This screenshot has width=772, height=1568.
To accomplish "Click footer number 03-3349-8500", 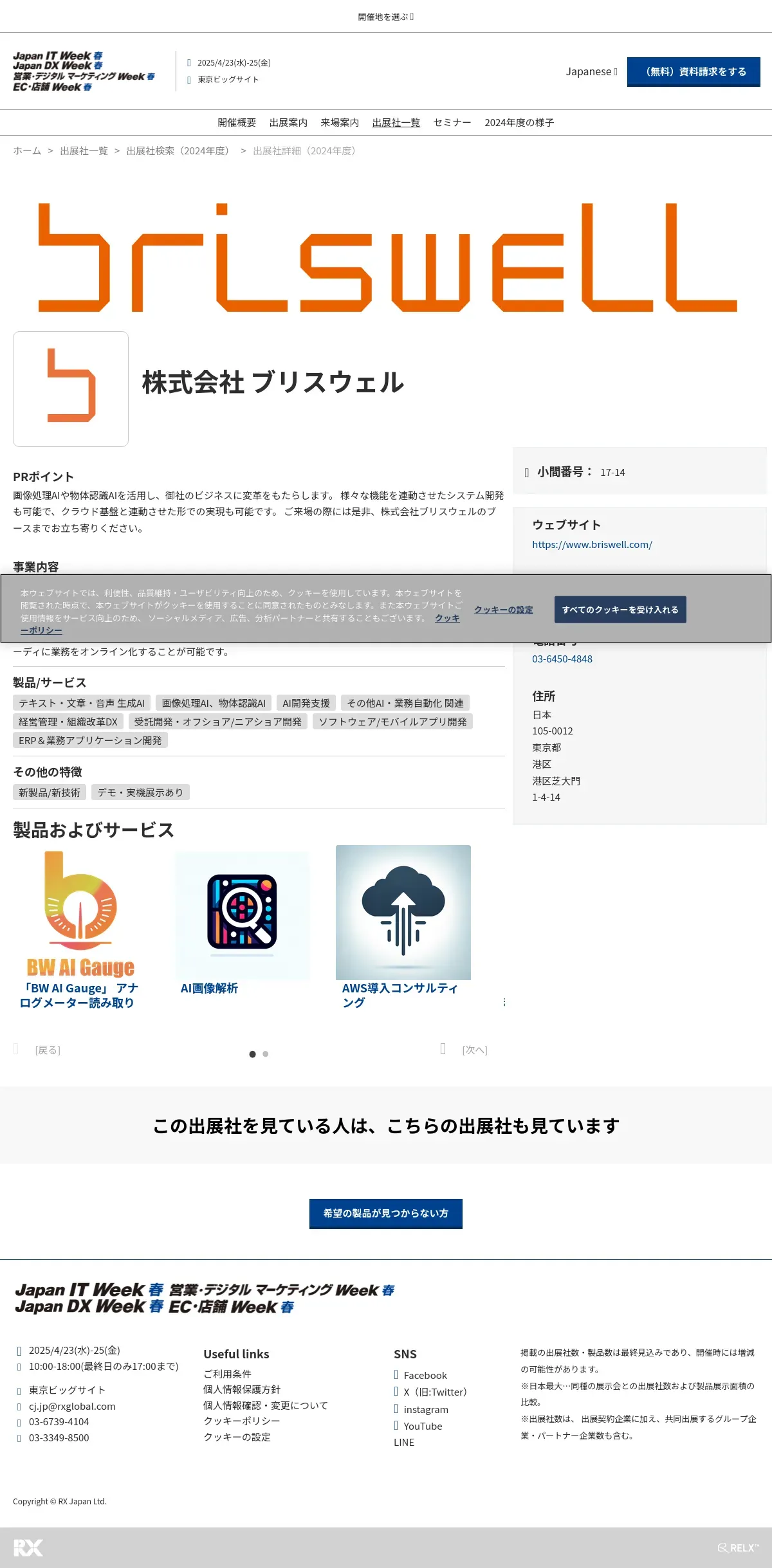I will pyautogui.click(x=59, y=1437).
